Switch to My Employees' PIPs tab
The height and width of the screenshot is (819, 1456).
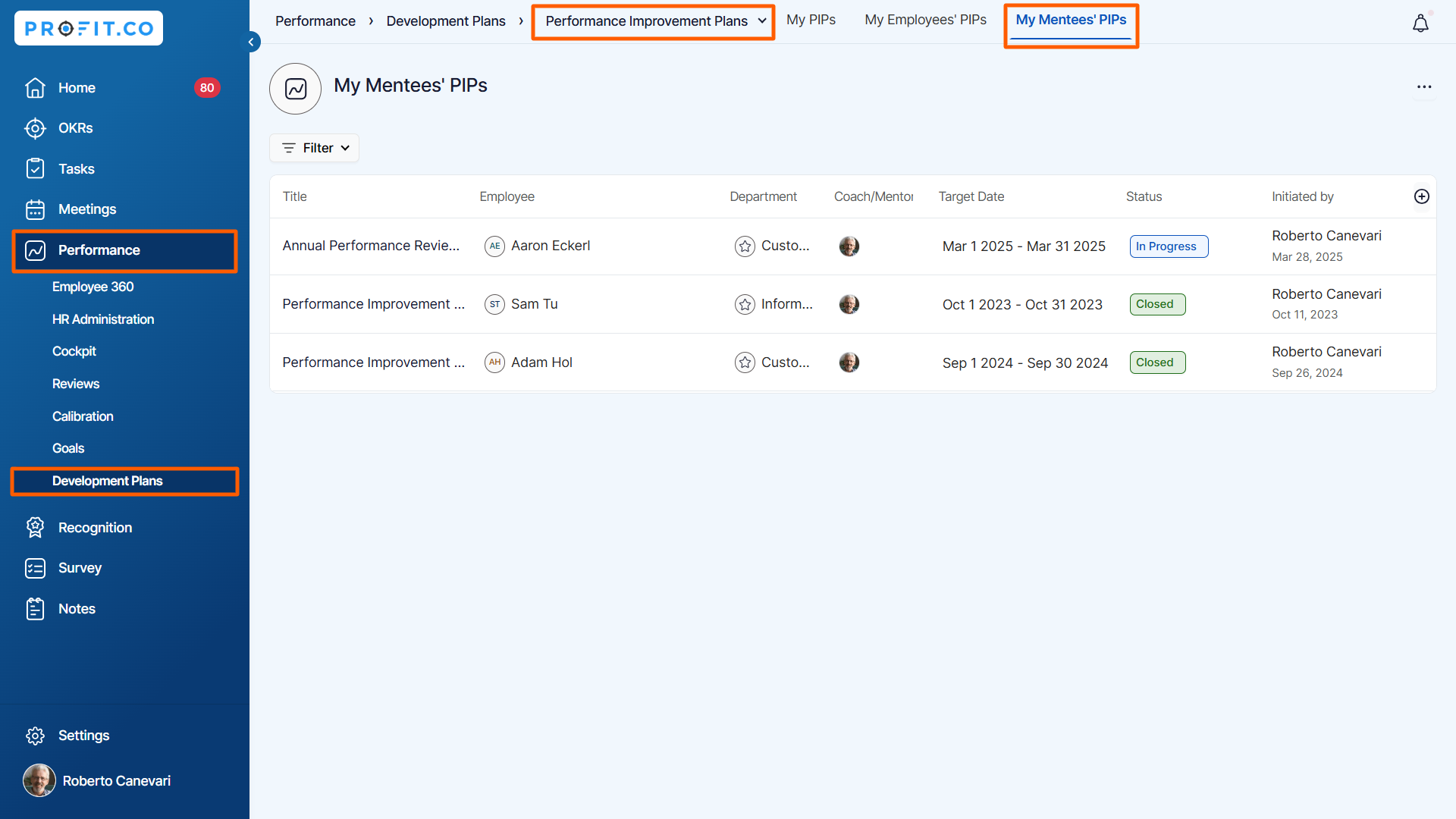pos(925,20)
